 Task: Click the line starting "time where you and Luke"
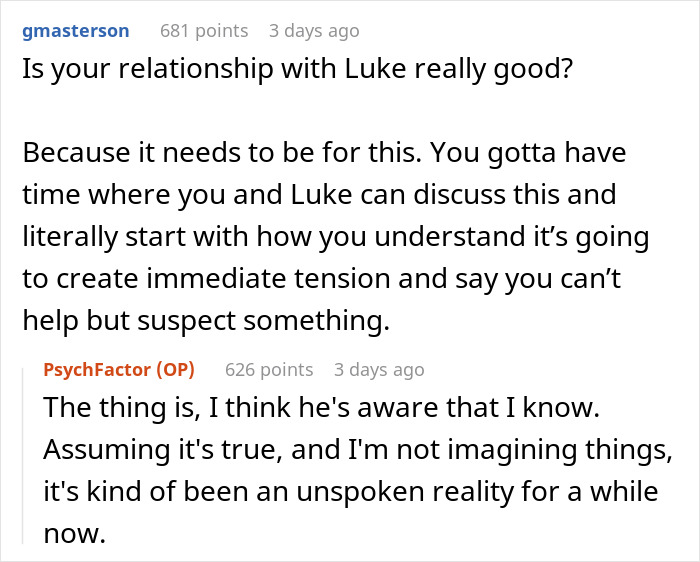point(319,195)
